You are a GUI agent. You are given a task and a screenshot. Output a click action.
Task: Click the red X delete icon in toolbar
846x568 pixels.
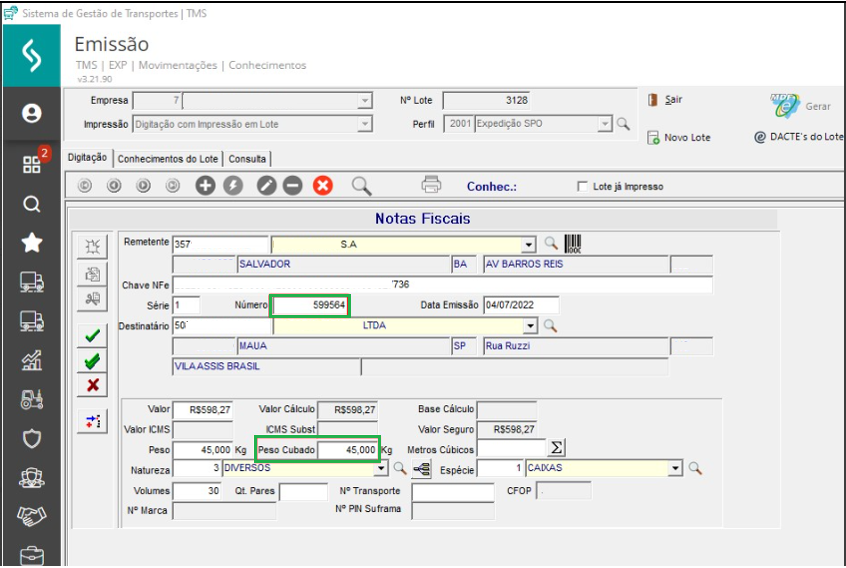322,186
